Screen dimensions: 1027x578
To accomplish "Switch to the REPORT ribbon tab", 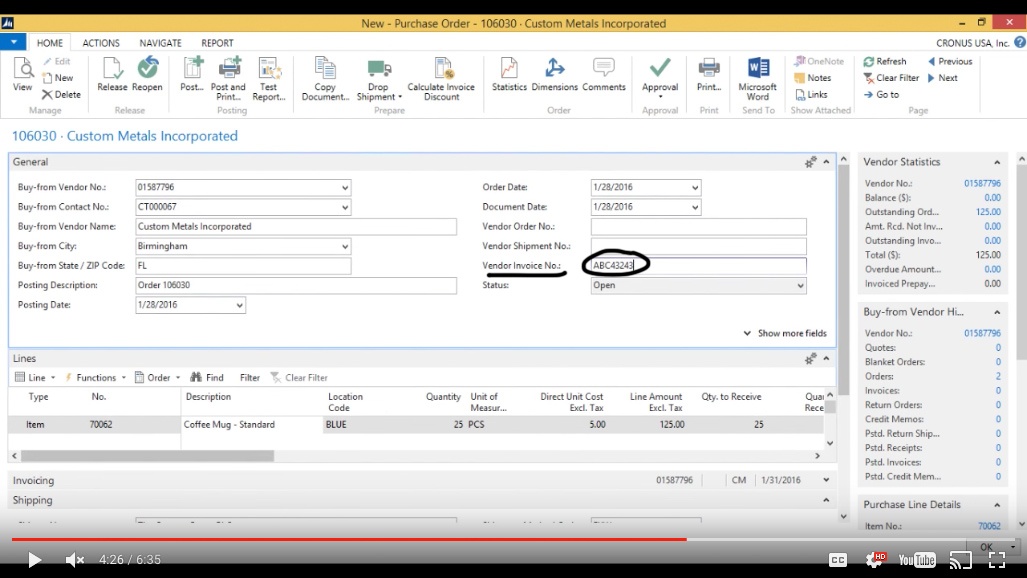I will 217,43.
